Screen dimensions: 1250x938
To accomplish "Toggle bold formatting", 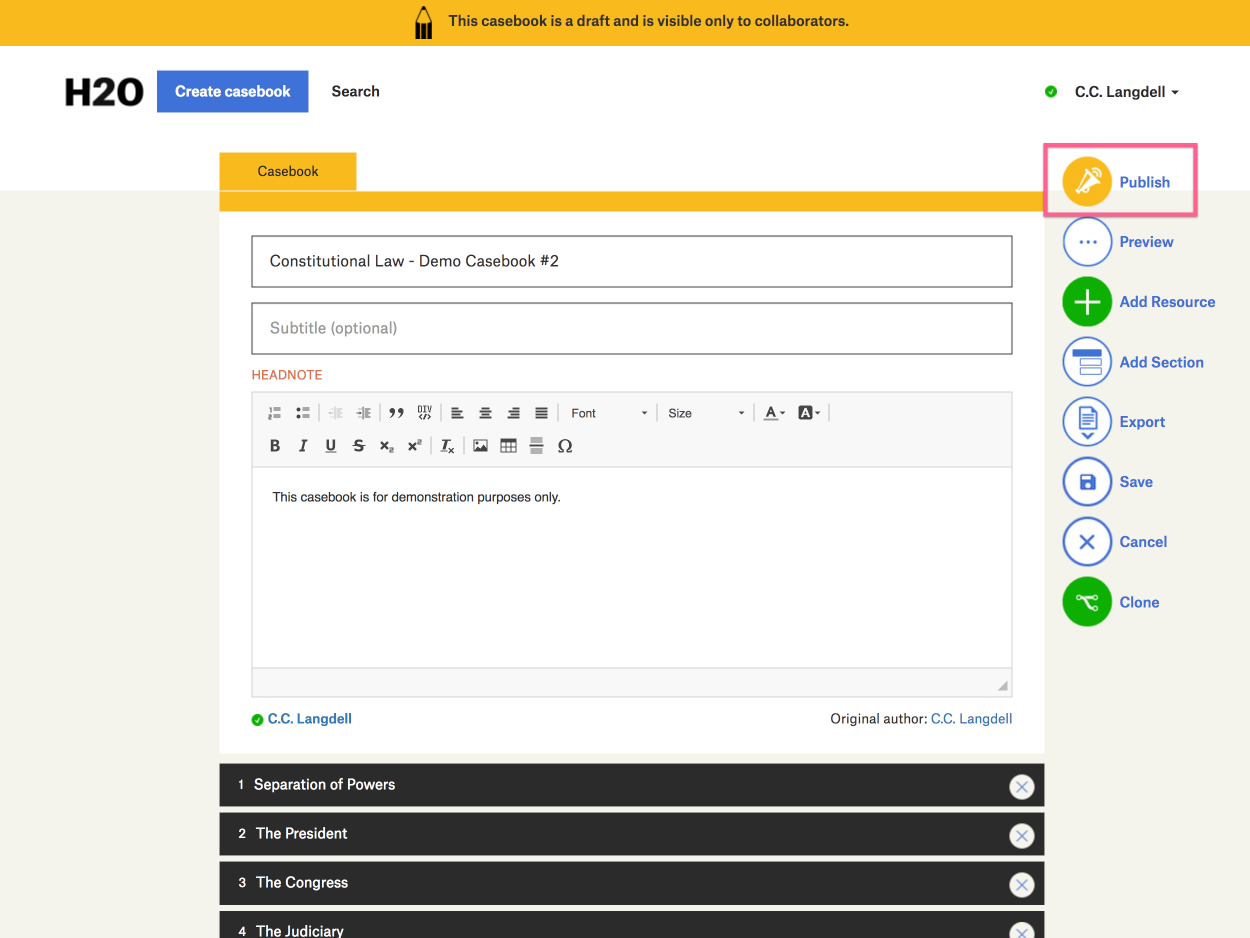I will click(275, 446).
